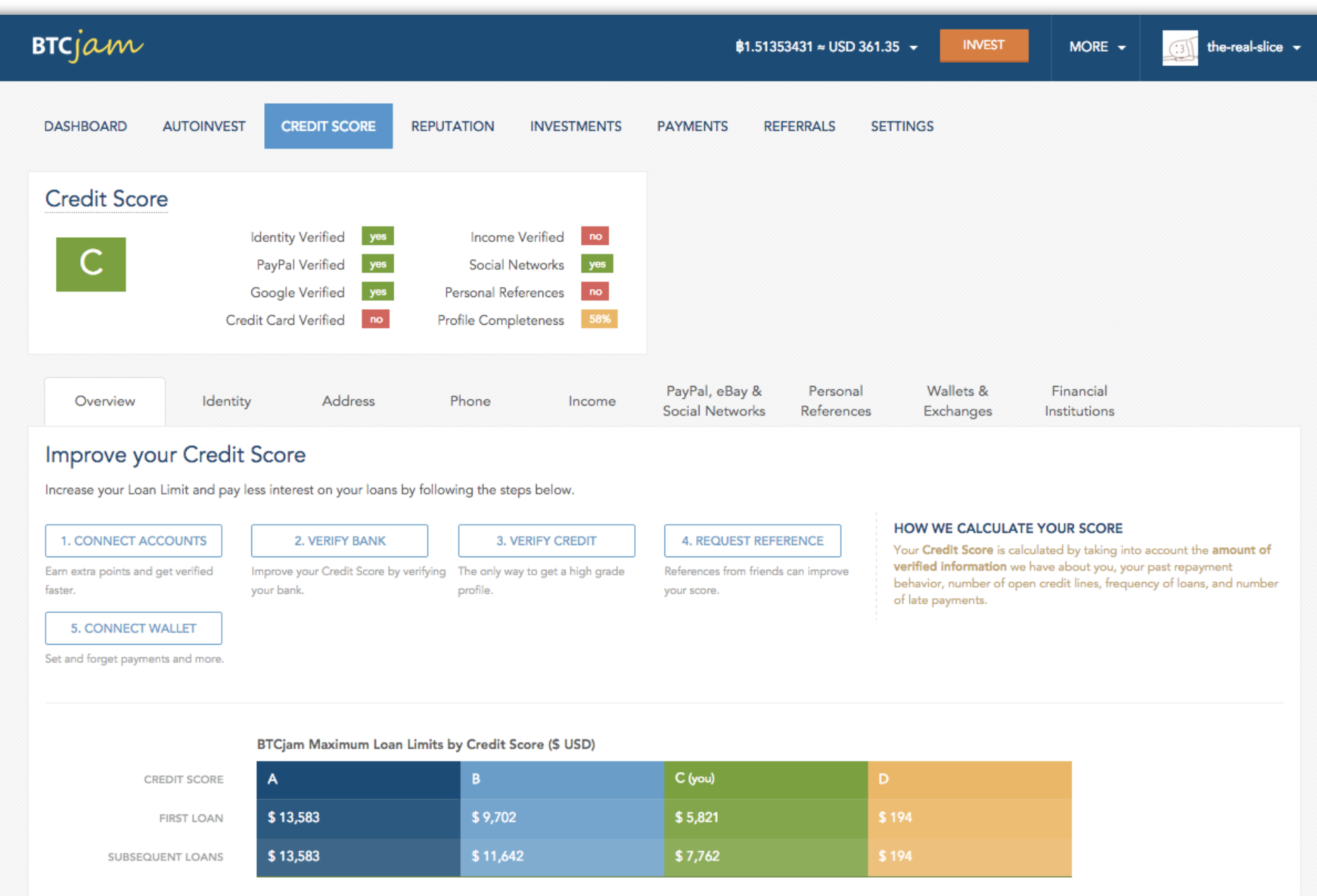Click the 1. Connect Accounts button
The image size is (1317, 896).
133,540
